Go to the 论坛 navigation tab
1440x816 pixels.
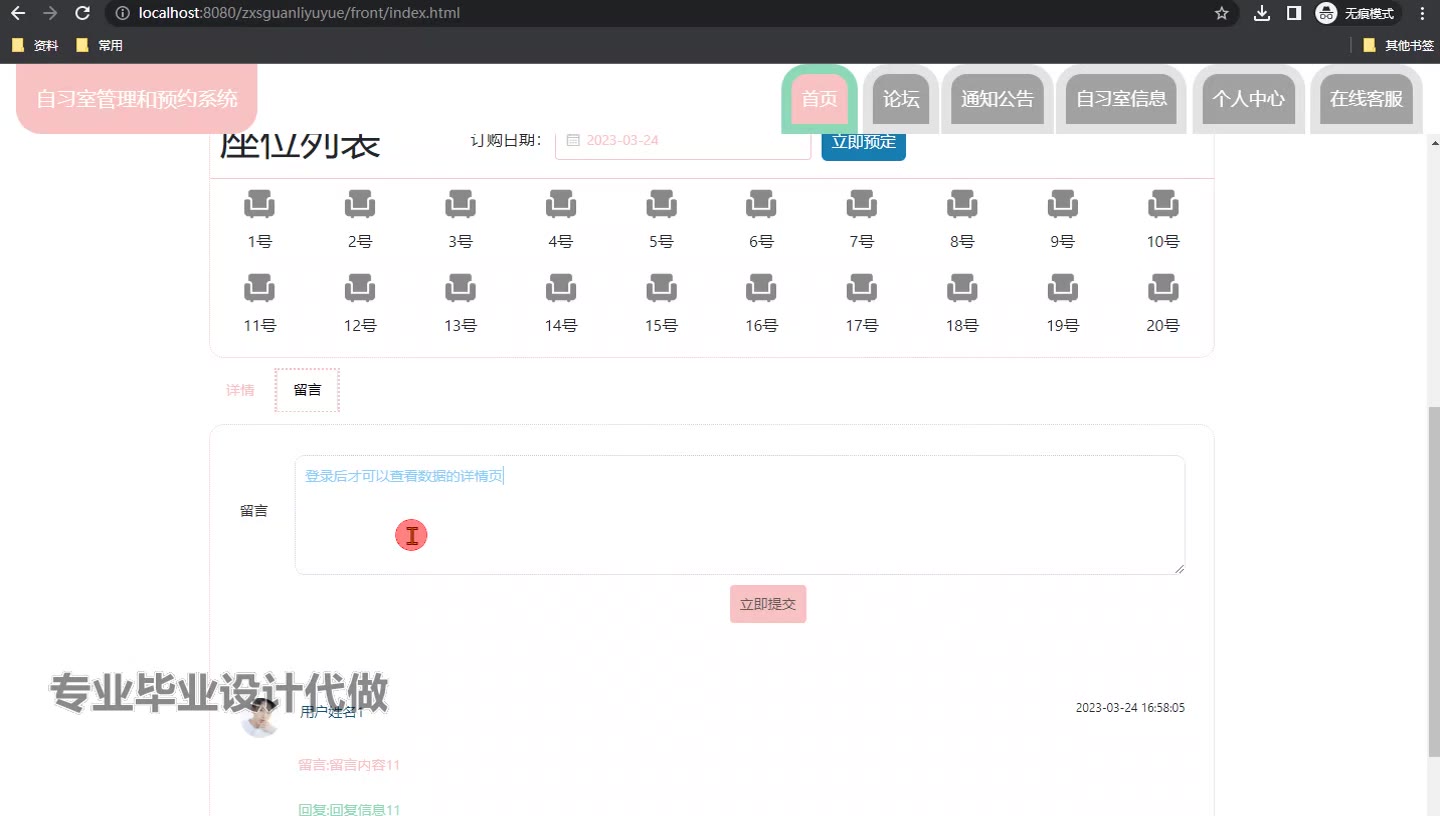point(901,99)
